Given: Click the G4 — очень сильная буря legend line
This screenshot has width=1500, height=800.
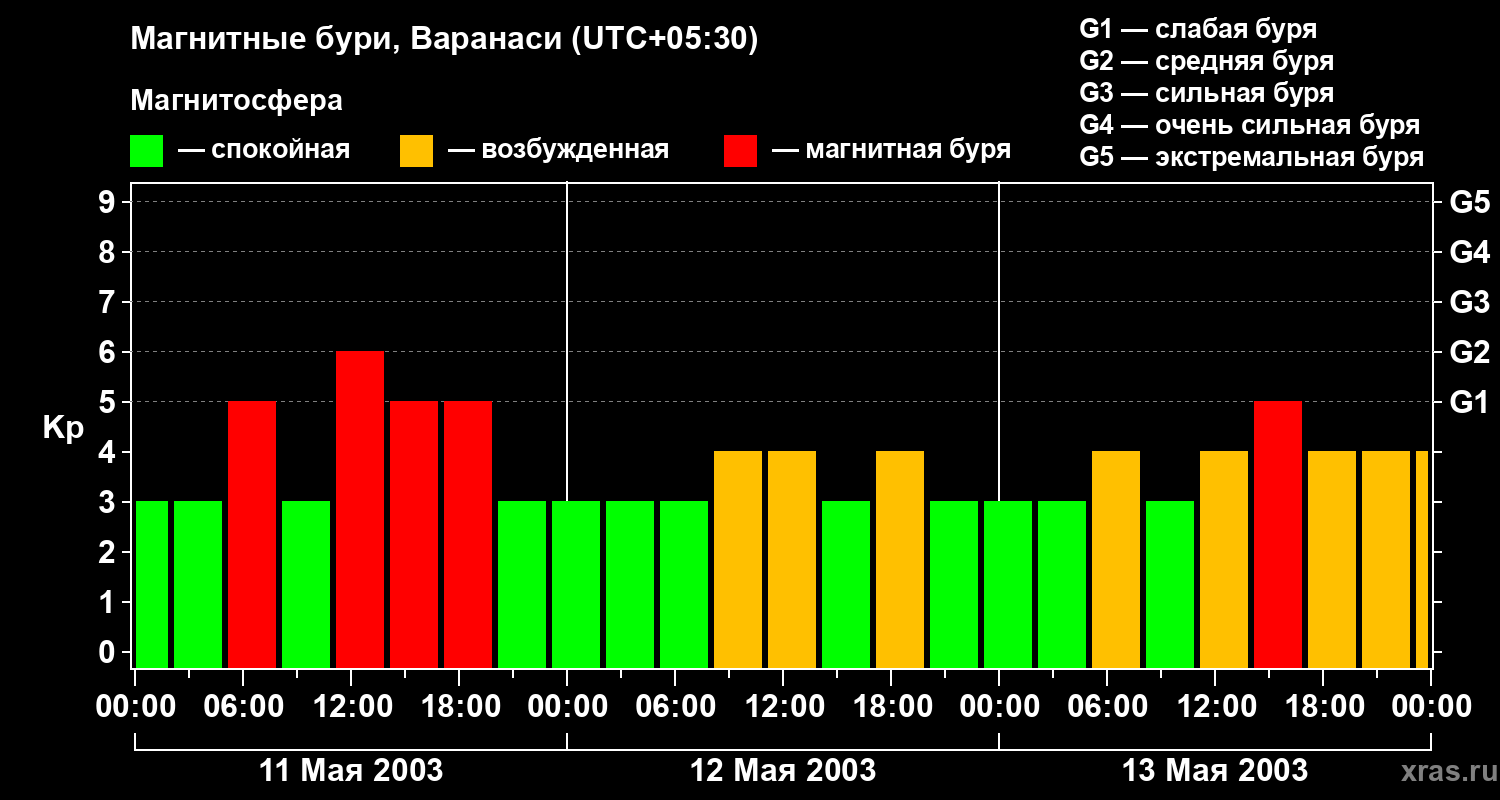Looking at the screenshot, I should pos(1249,125).
